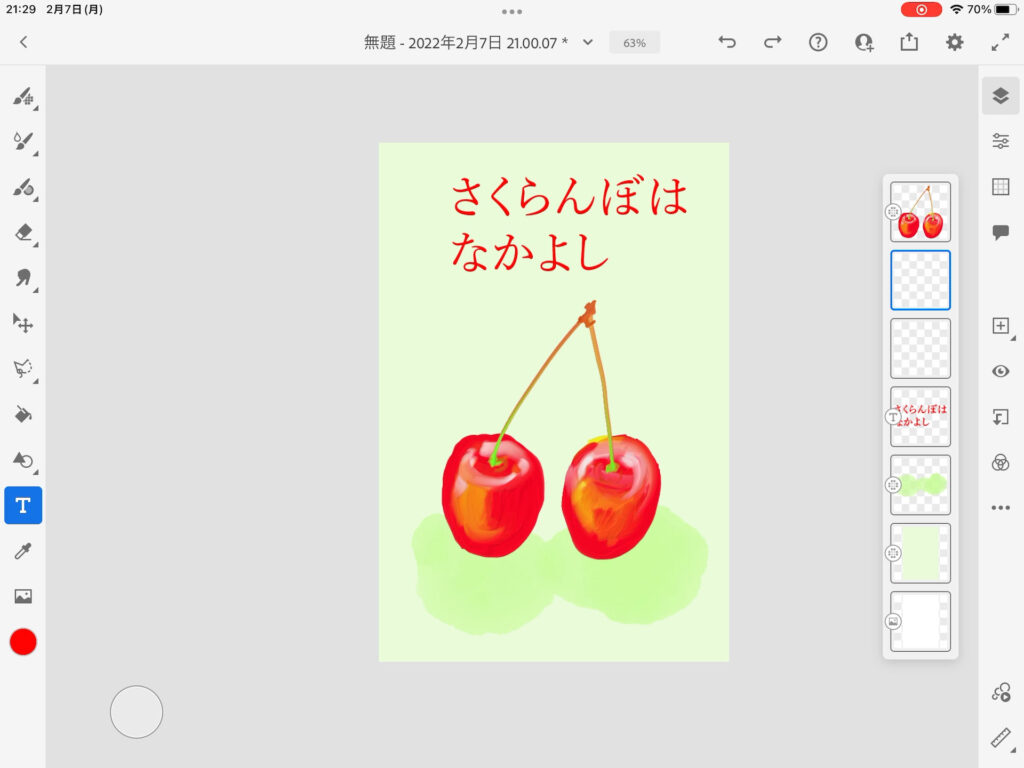Open the three-dot layer actions menu

[x=1000, y=508]
